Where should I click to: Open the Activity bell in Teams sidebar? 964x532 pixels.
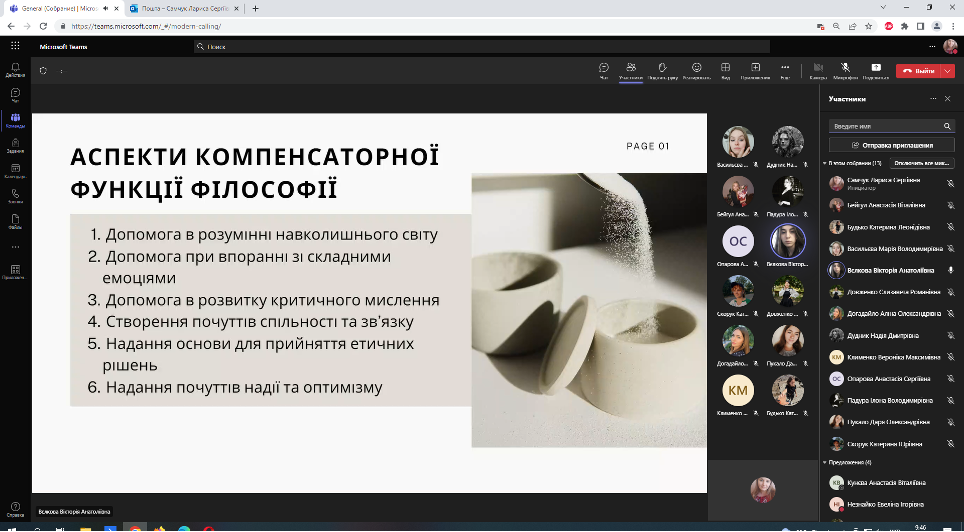pos(15,69)
